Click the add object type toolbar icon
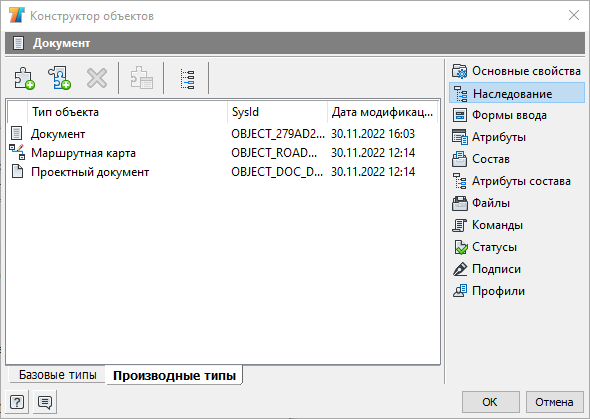The height and width of the screenshot is (419, 590). (x=24, y=78)
